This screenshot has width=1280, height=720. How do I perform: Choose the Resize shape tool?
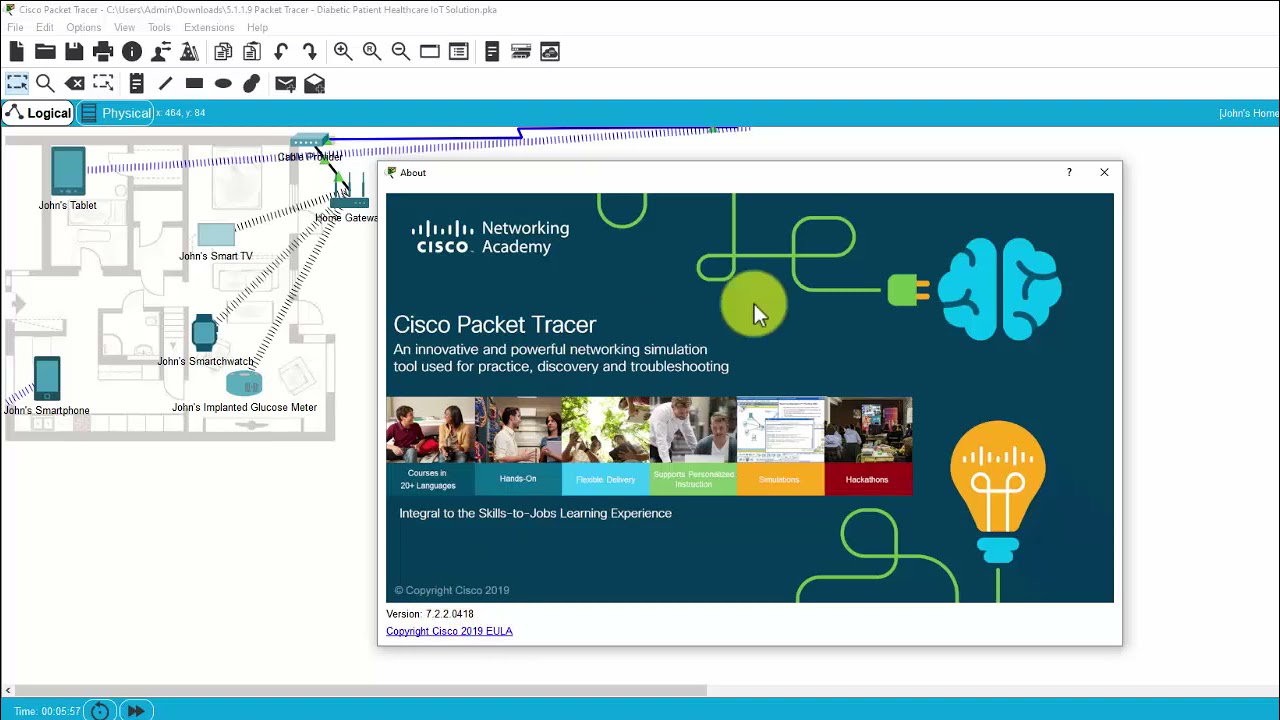point(103,83)
